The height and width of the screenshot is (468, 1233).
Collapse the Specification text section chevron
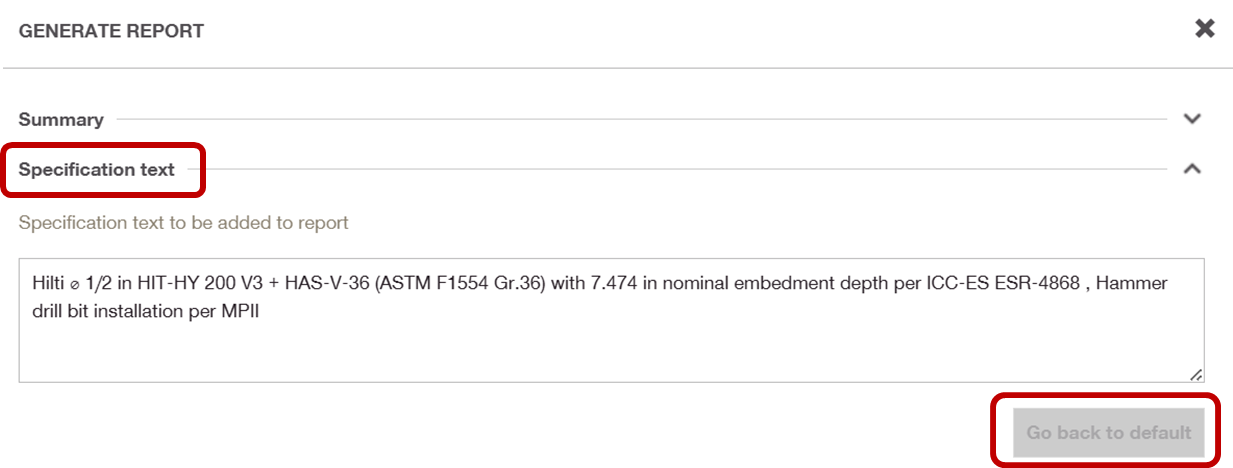pyautogui.click(x=1191, y=169)
